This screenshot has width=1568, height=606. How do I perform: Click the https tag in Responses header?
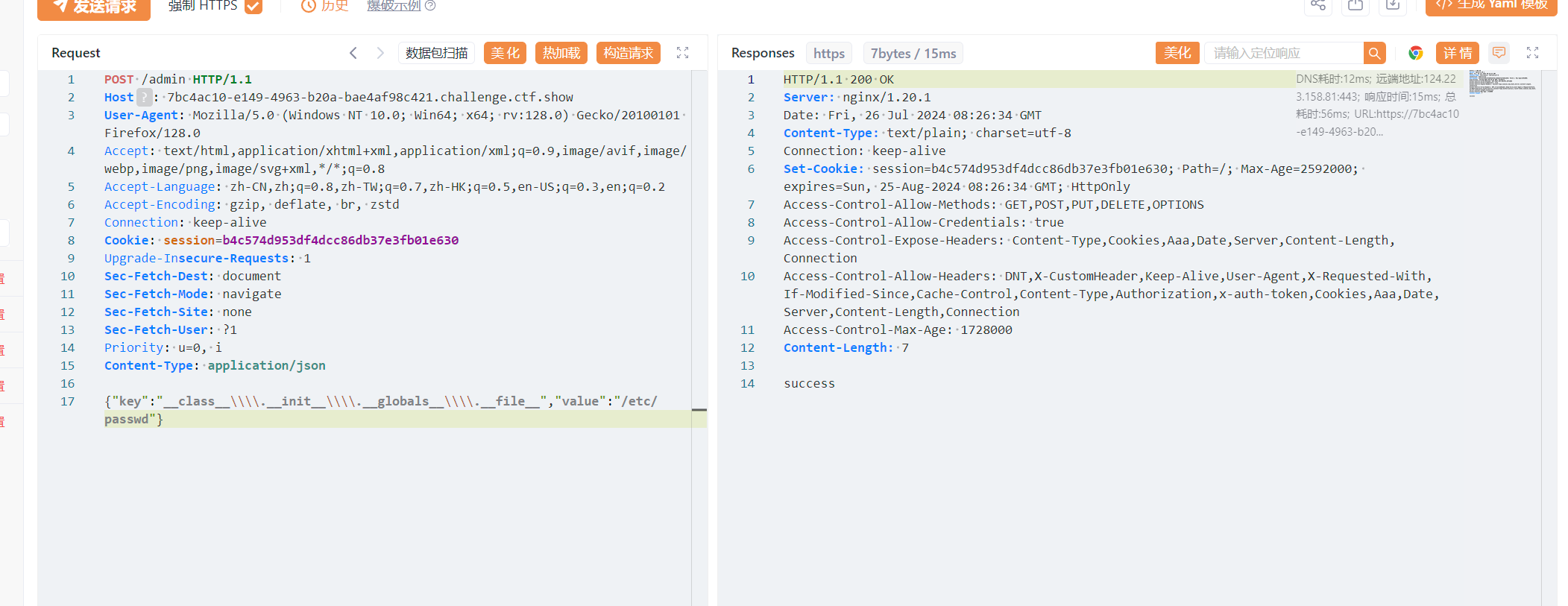tap(829, 53)
